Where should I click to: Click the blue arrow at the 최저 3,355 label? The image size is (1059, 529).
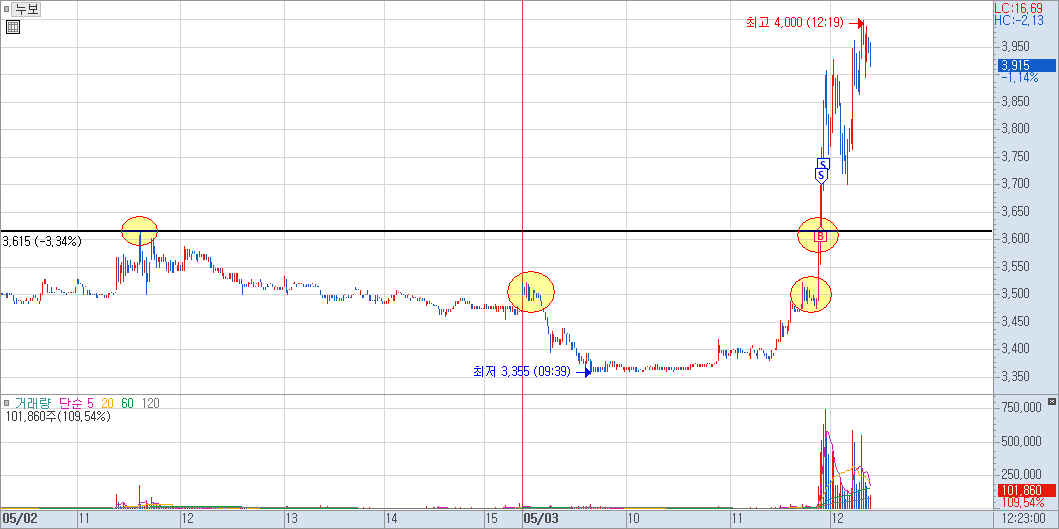pyautogui.click(x=584, y=372)
